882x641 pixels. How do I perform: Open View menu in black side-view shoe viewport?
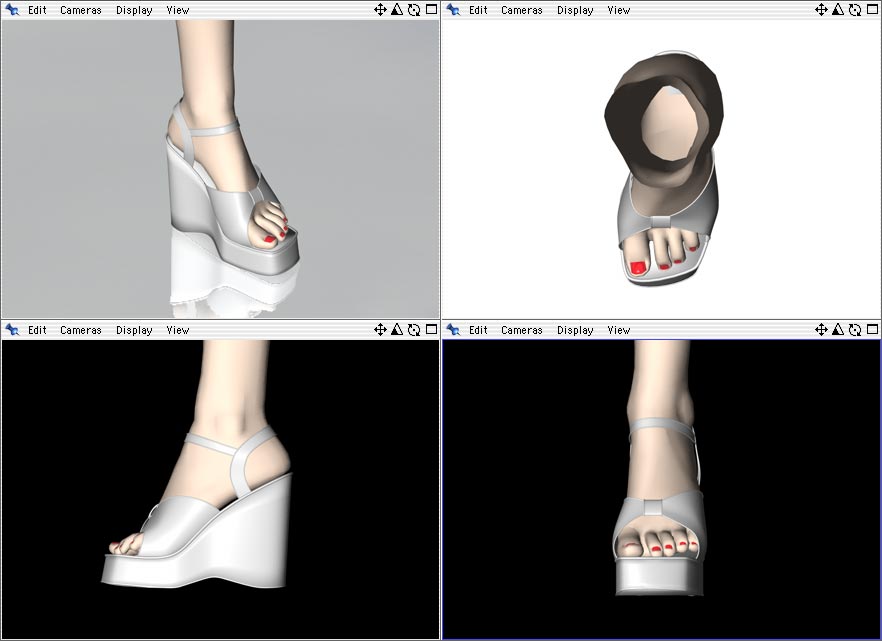[x=178, y=330]
